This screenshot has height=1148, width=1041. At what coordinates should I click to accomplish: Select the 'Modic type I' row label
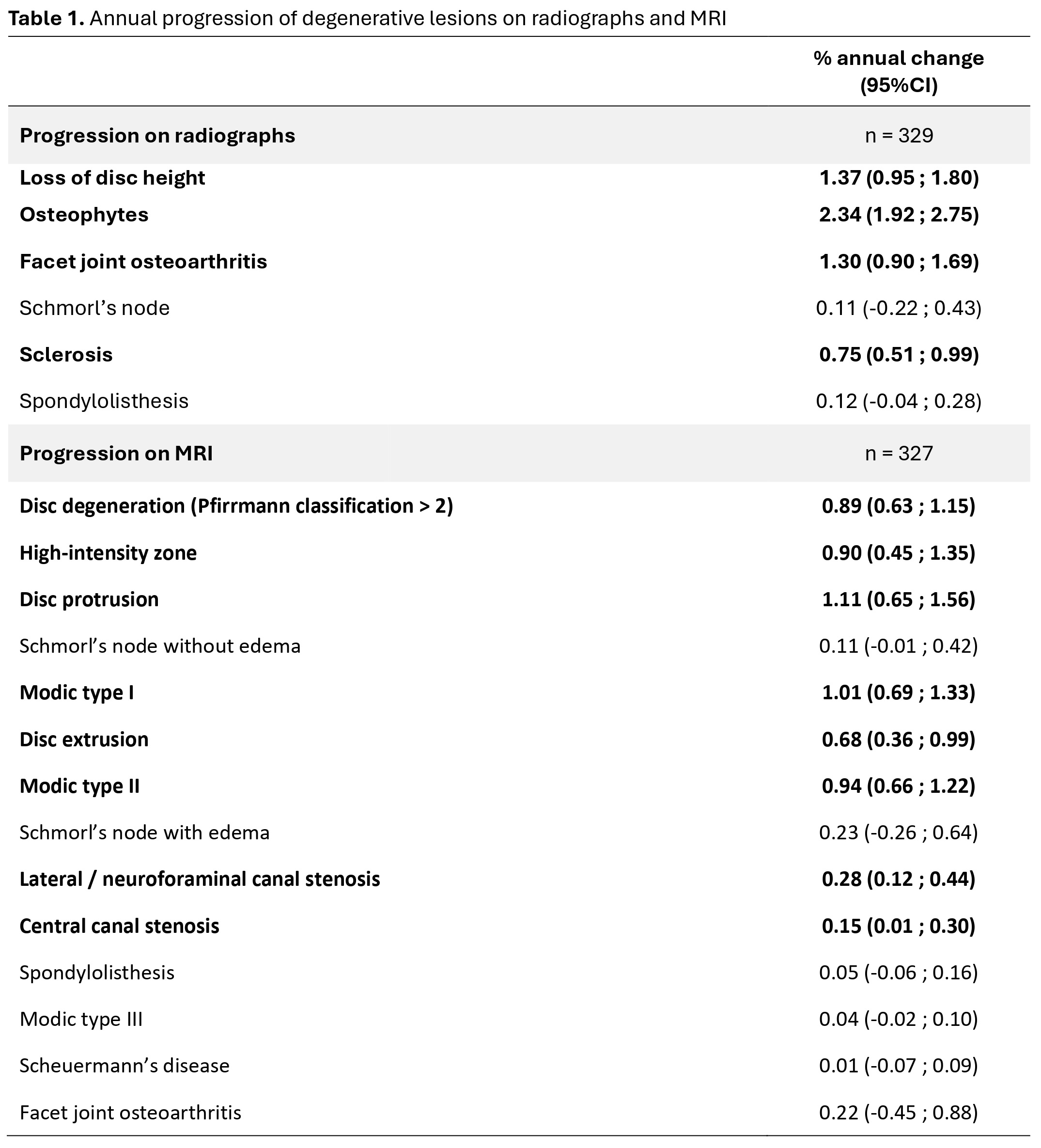click(77, 692)
